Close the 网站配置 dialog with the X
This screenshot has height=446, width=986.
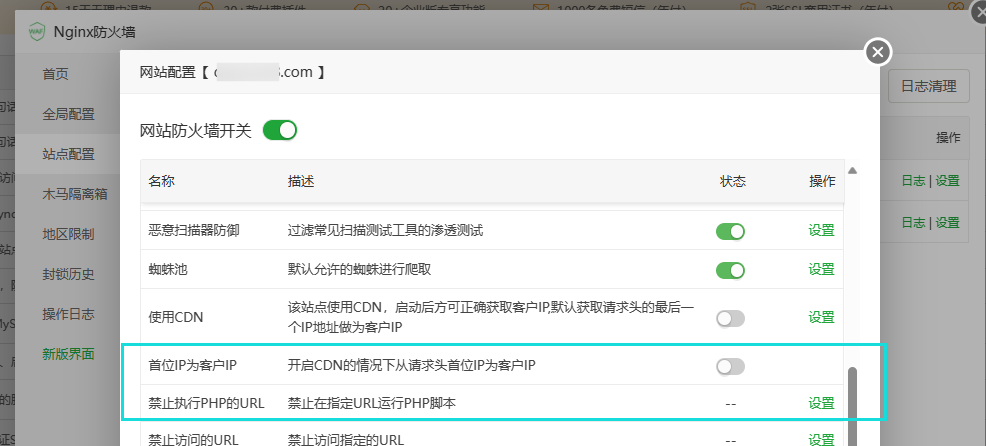point(877,52)
